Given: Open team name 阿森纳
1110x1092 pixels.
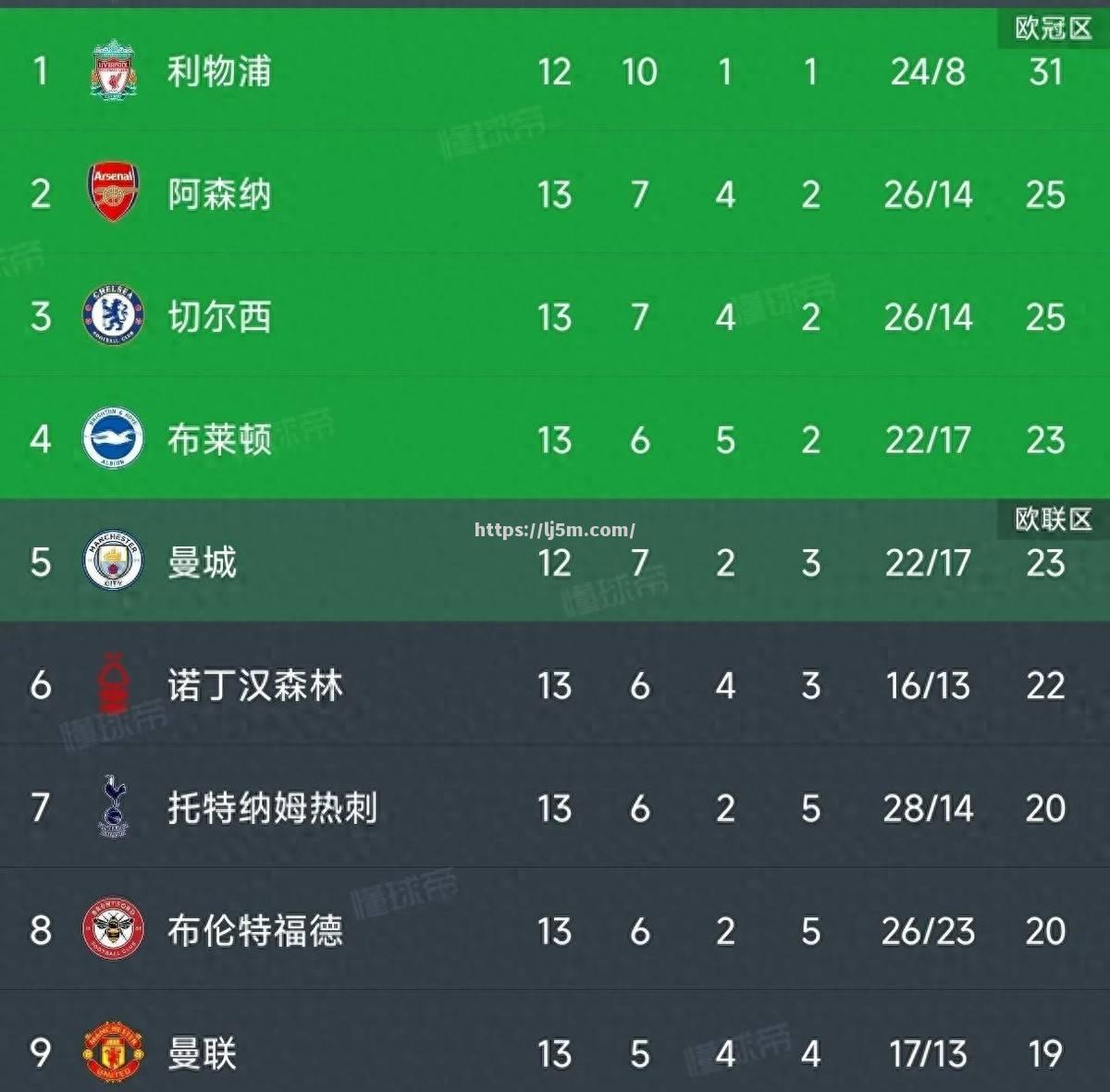Looking at the screenshot, I should [219, 194].
